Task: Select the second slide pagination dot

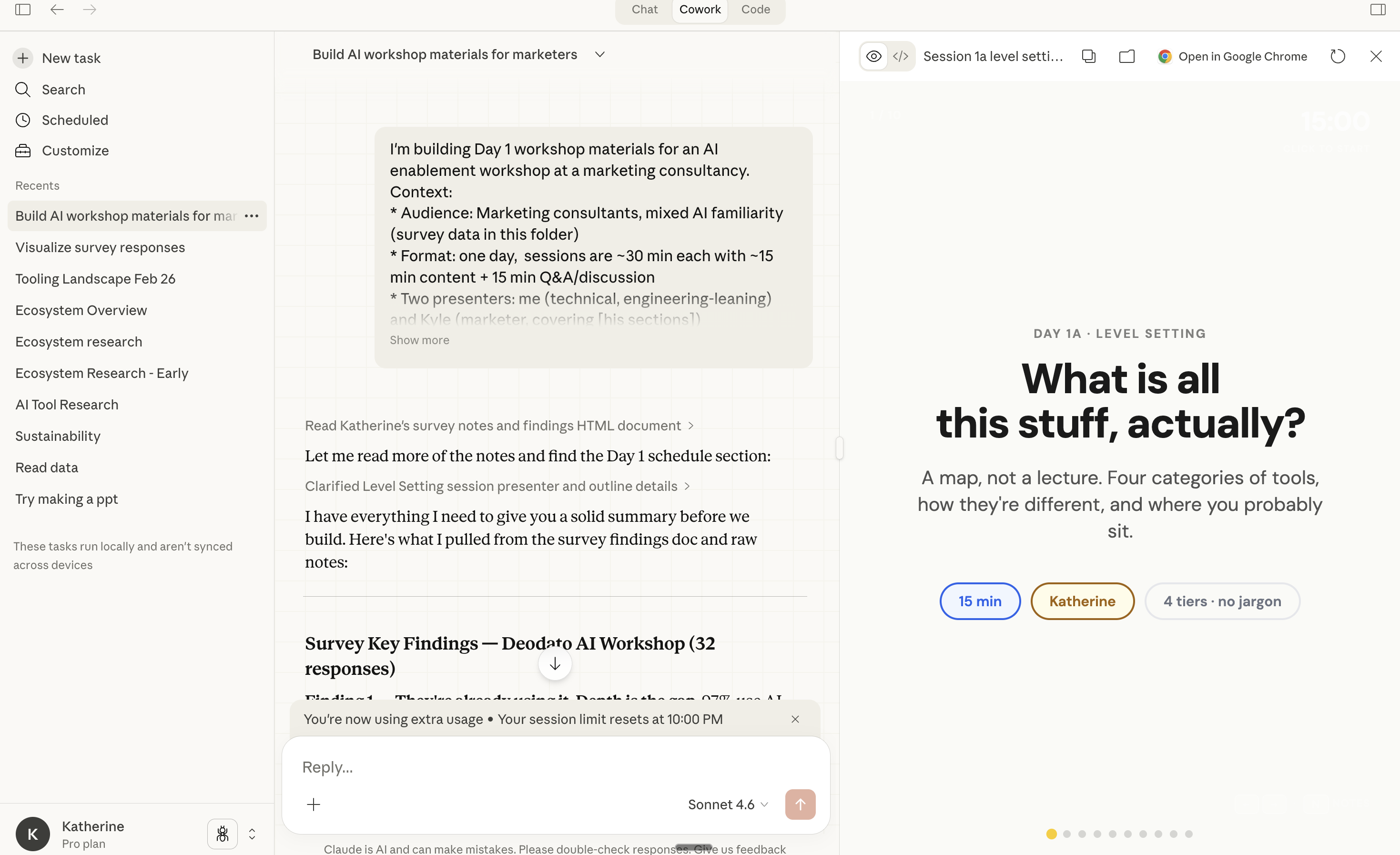Action: [x=1066, y=834]
